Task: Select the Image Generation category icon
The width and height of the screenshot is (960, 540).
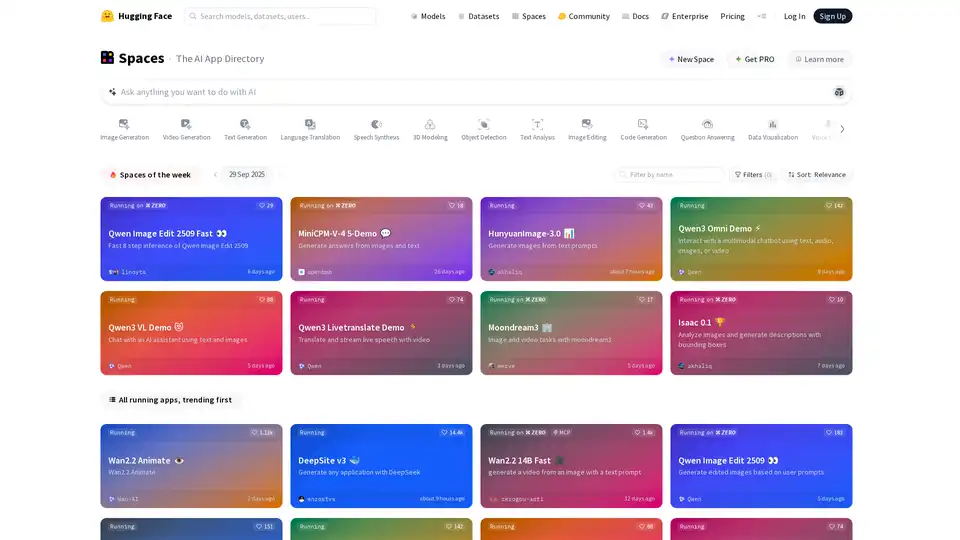Action: [x=124, y=125]
